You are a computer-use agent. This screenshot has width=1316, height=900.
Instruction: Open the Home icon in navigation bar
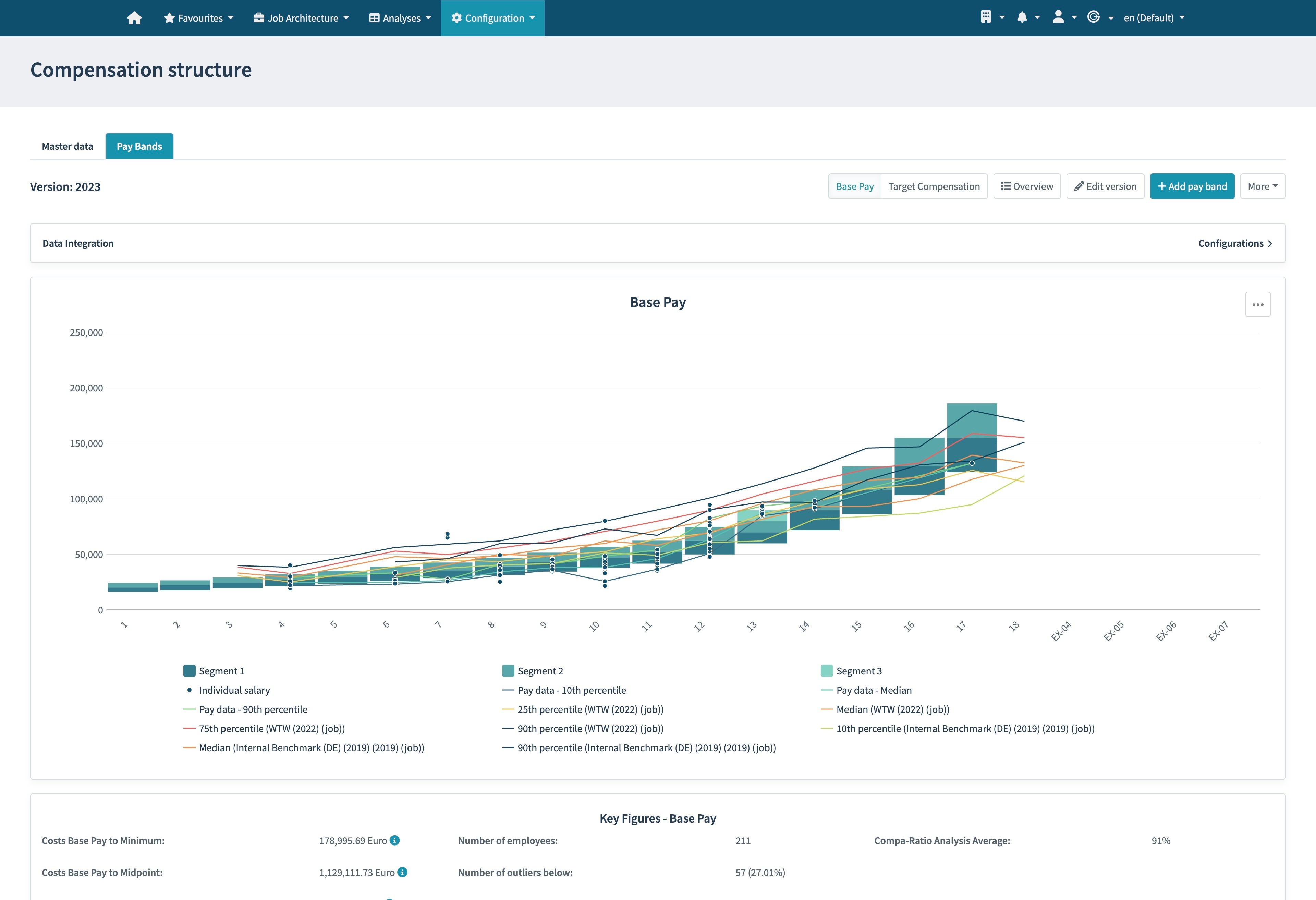pos(134,17)
